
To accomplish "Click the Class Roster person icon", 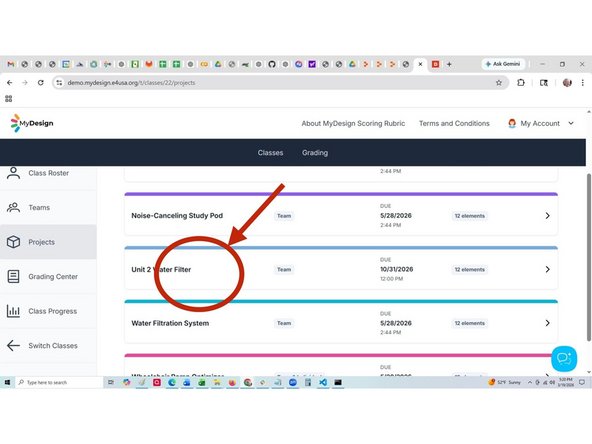I will (x=13, y=173).
